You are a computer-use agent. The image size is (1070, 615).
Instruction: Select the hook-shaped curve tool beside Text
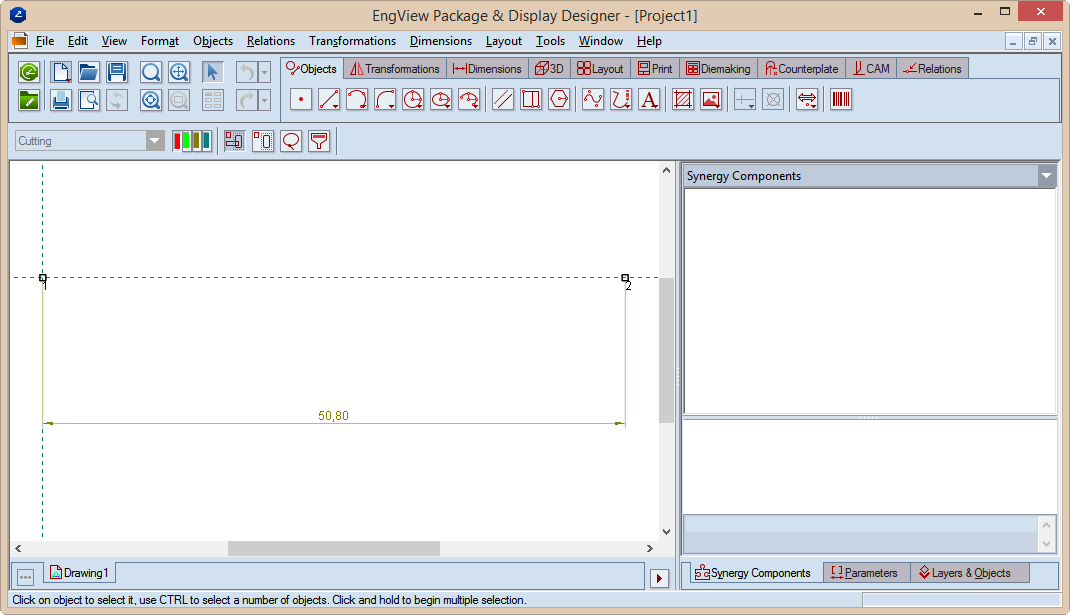coord(621,100)
